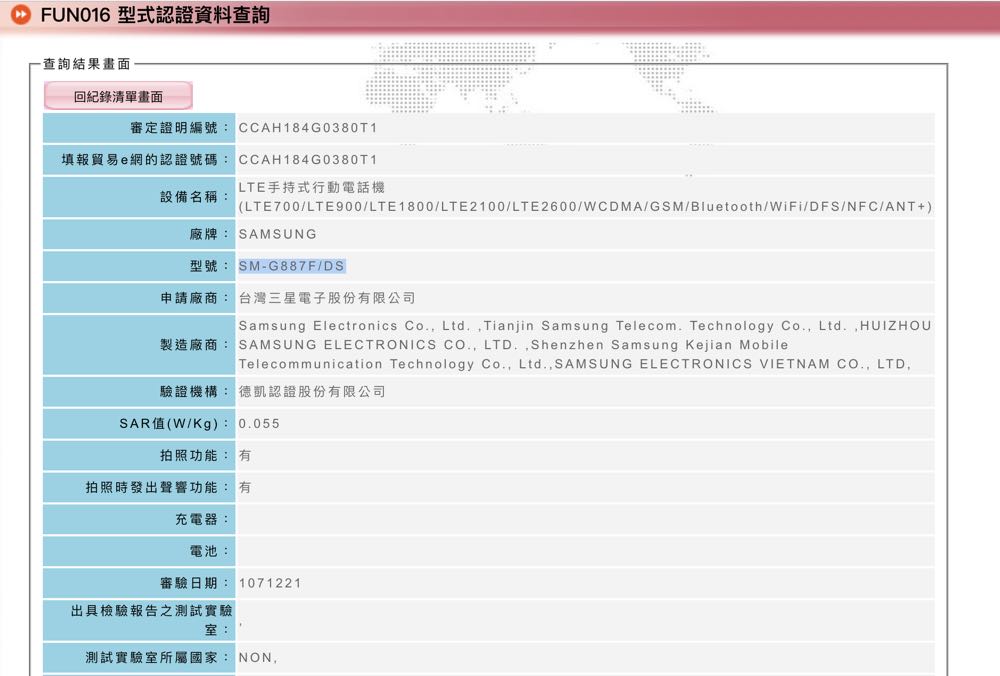Image resolution: width=1000 pixels, height=676 pixels.
Task: Click the LTE手持式行動電話機 device name text
Action: point(311,187)
